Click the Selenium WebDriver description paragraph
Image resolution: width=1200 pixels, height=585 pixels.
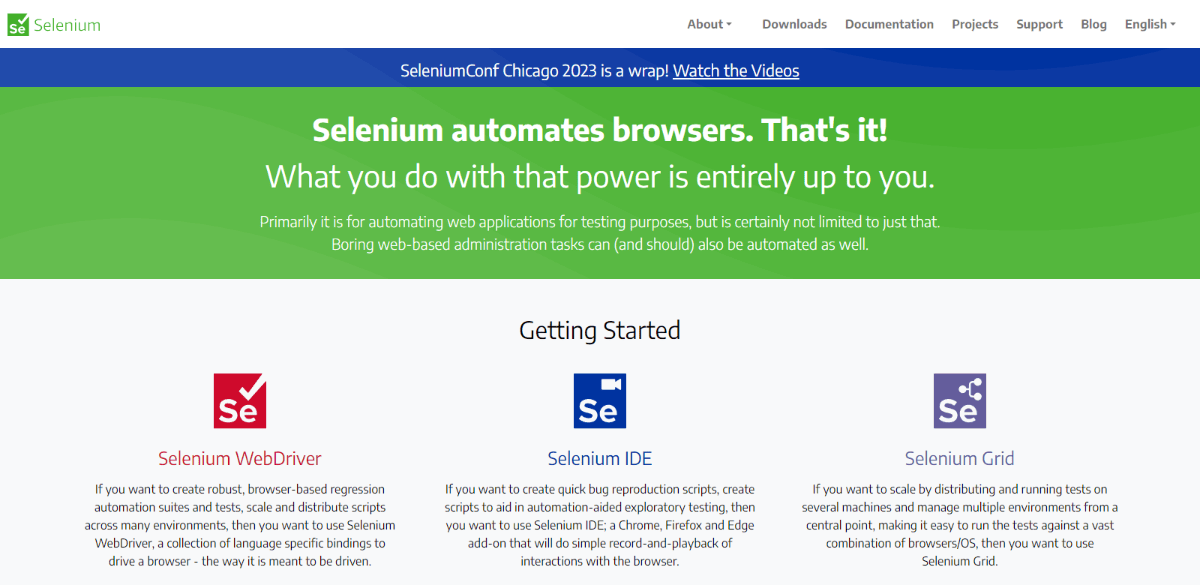click(x=240, y=525)
